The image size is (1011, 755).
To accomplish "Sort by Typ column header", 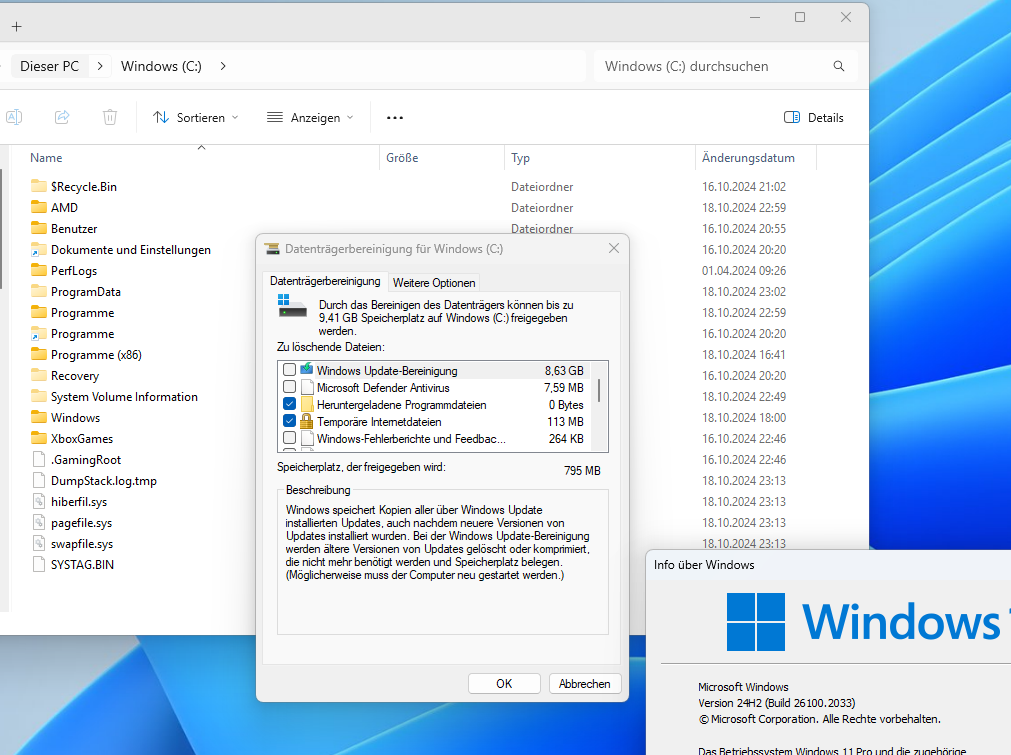I will [x=520, y=157].
